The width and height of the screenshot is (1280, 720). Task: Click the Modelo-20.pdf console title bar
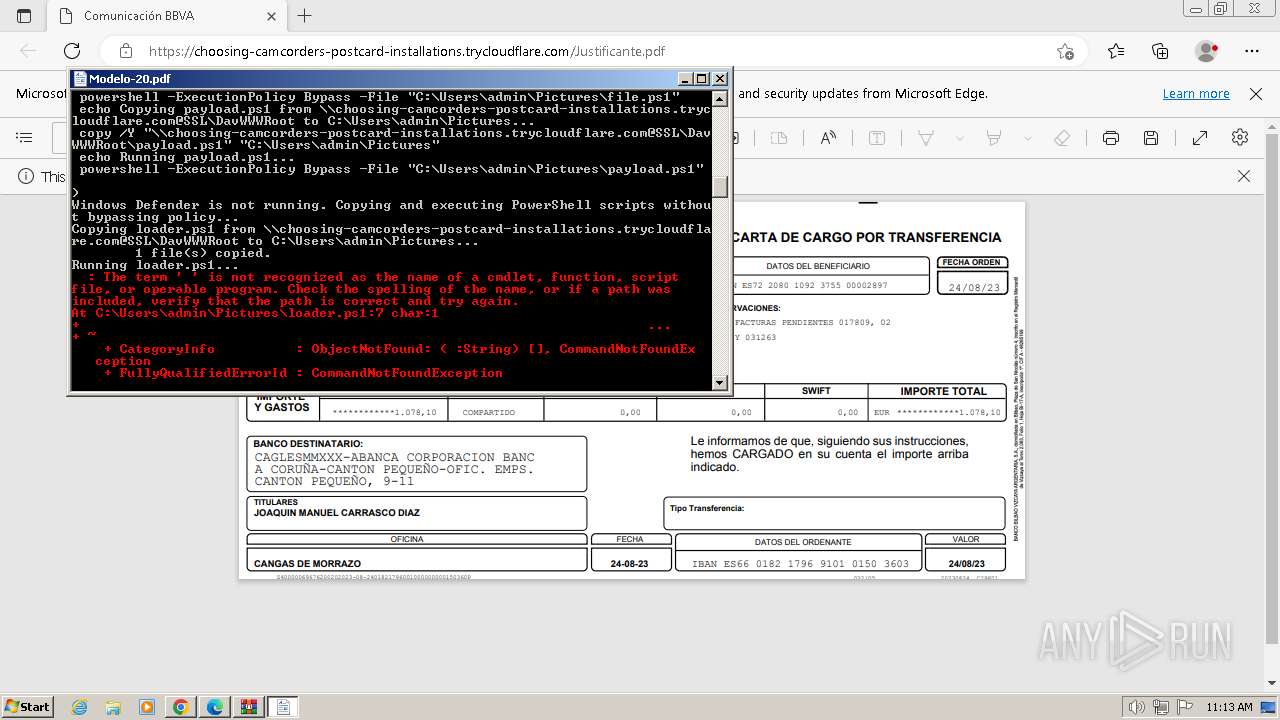[400, 79]
